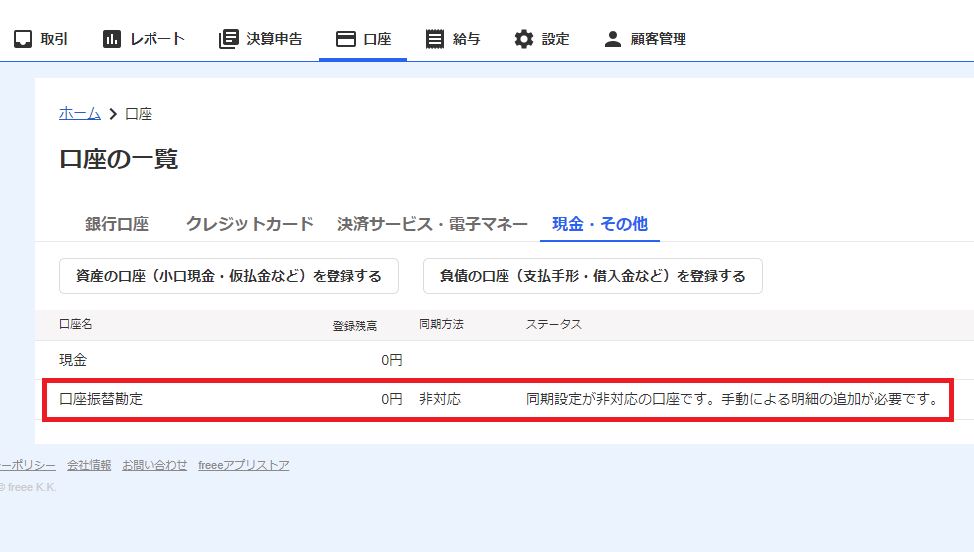Click the 同期方法 column header

tap(441, 324)
